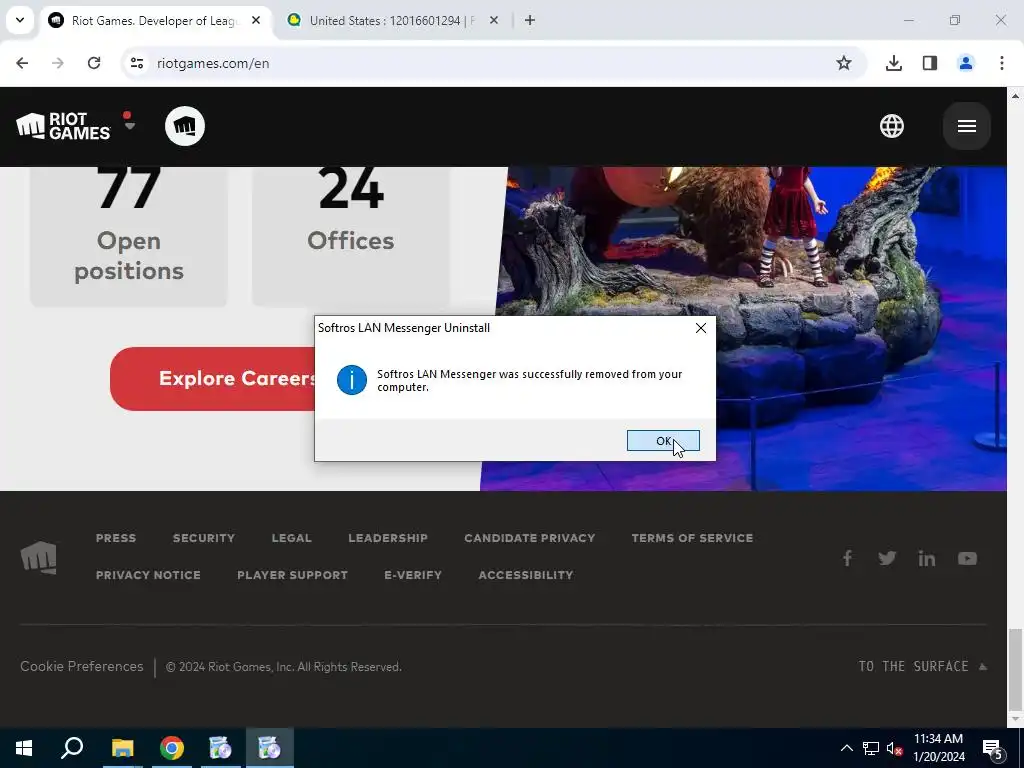Screen dimensions: 1024x768
Task: Open the Chrome side panel
Action: (x=930, y=63)
